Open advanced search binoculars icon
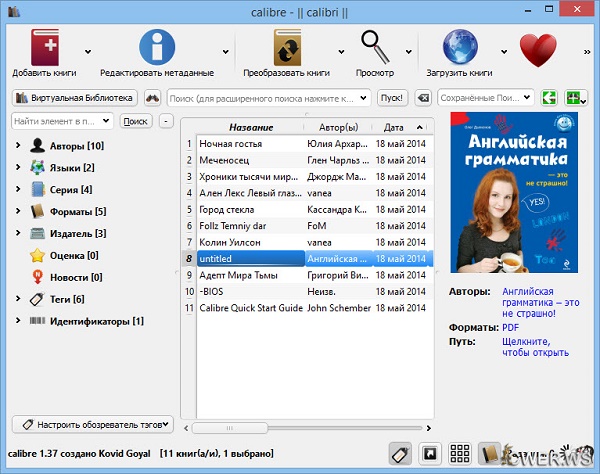600x474 pixels. pyautogui.click(x=153, y=98)
